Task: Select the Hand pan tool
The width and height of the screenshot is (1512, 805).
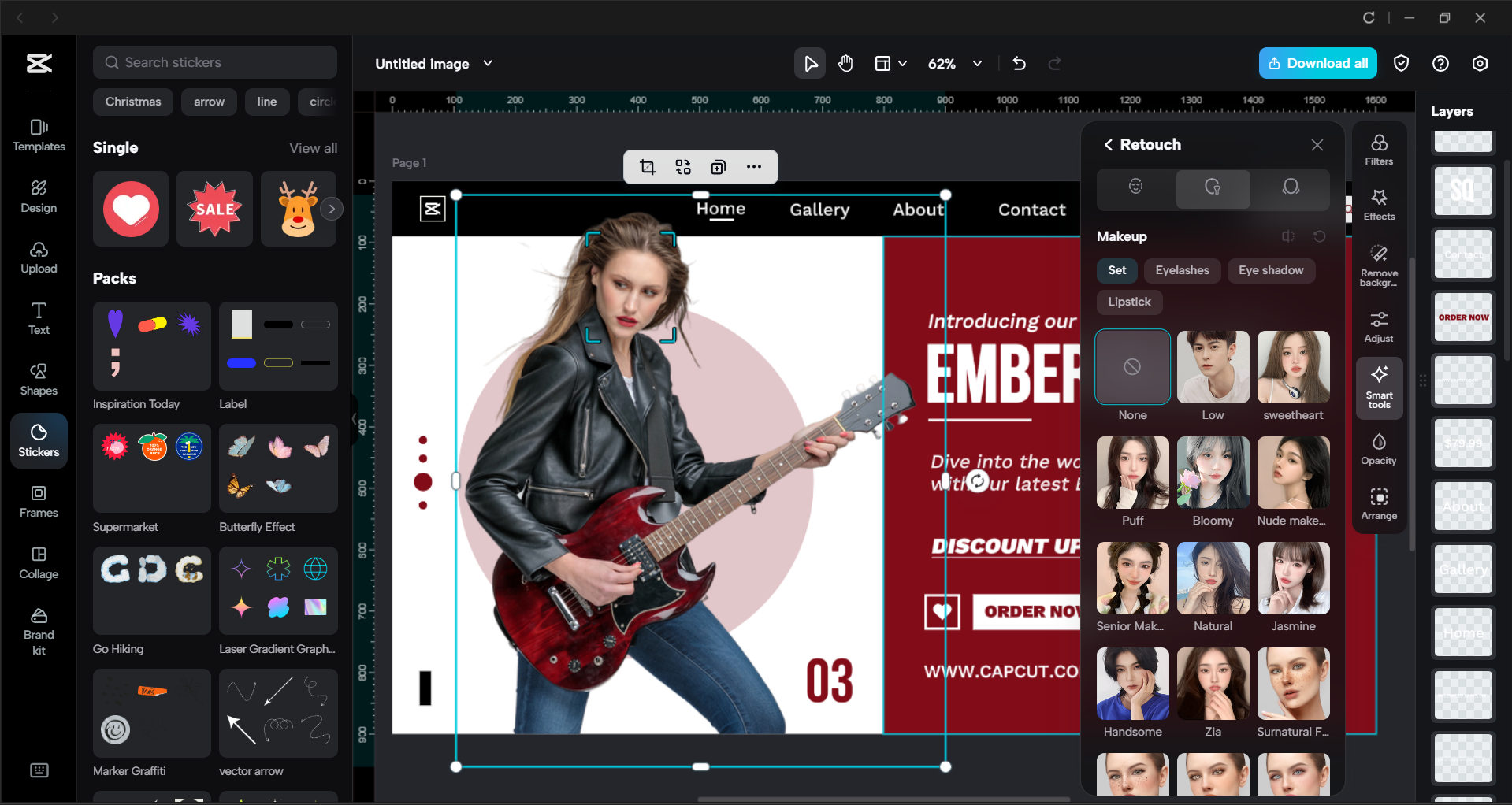Action: (845, 63)
